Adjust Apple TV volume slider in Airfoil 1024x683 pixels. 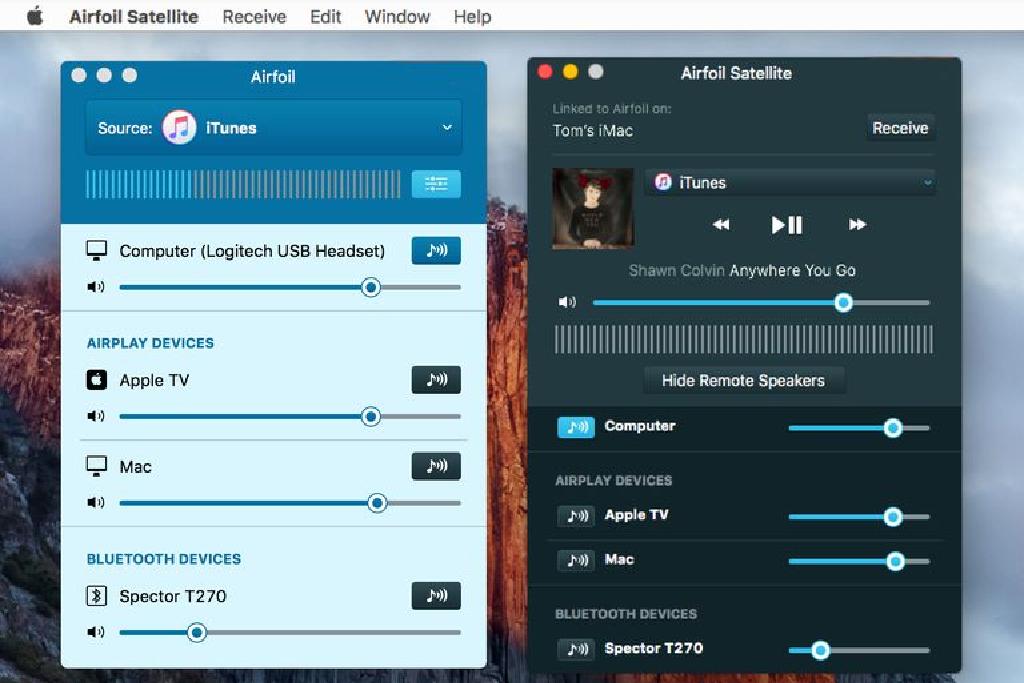click(290, 417)
